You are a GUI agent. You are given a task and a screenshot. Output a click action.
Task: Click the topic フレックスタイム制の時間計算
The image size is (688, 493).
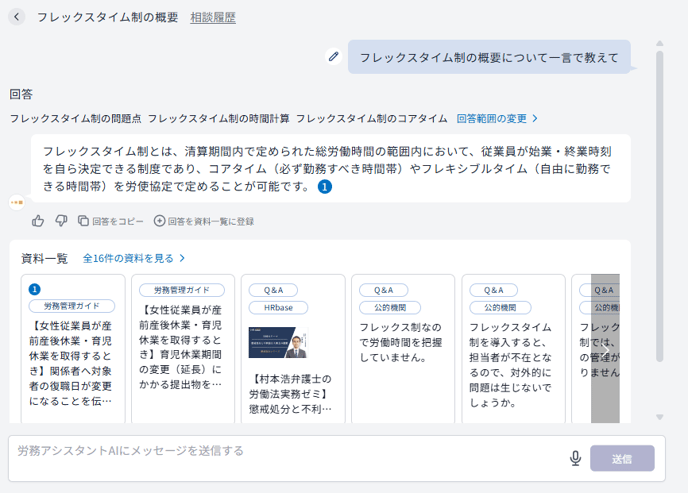[x=219, y=118]
